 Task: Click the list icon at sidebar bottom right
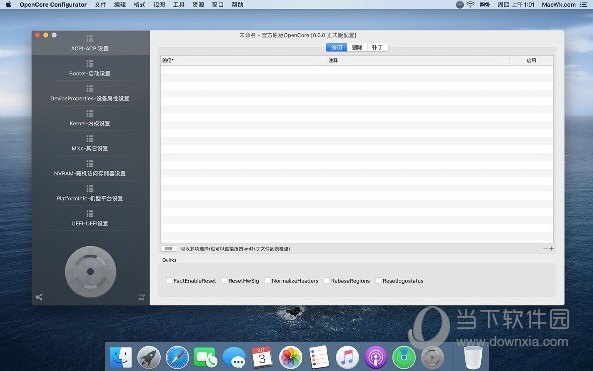coord(141,297)
